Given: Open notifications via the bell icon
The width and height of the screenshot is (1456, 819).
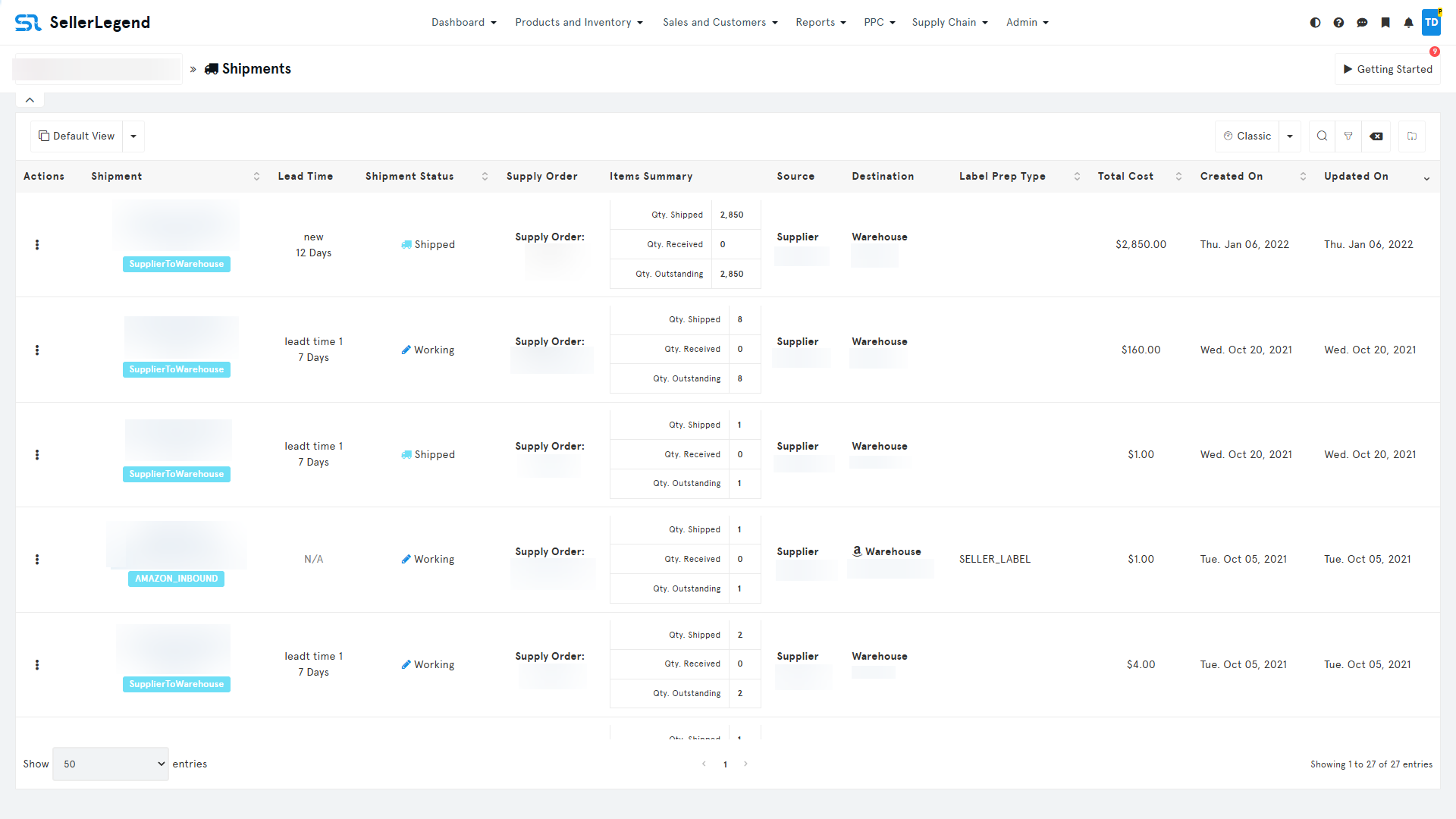Looking at the screenshot, I should click(x=1409, y=22).
